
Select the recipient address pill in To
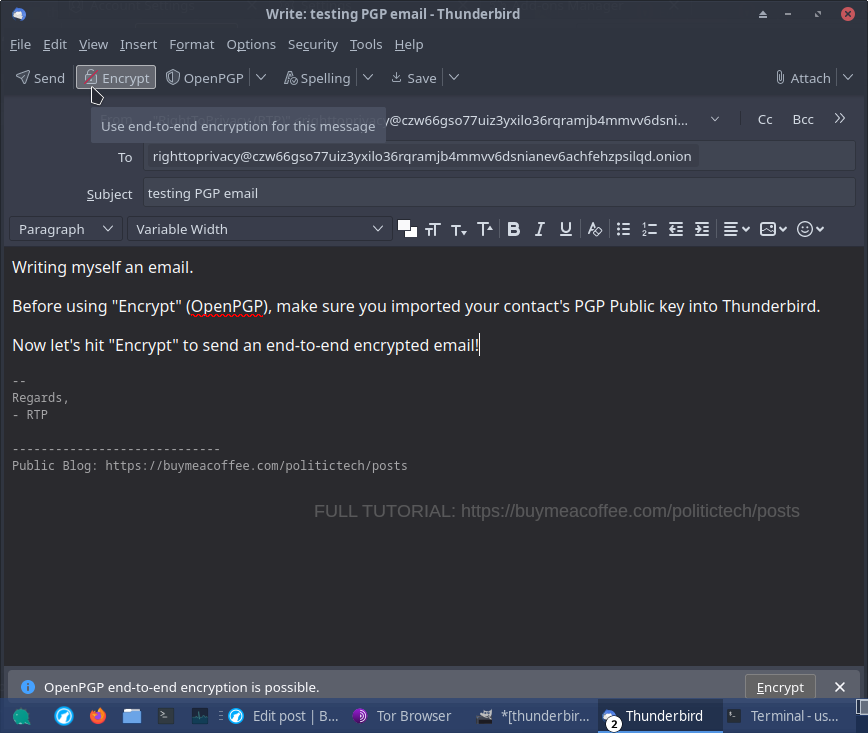pyautogui.click(x=422, y=157)
